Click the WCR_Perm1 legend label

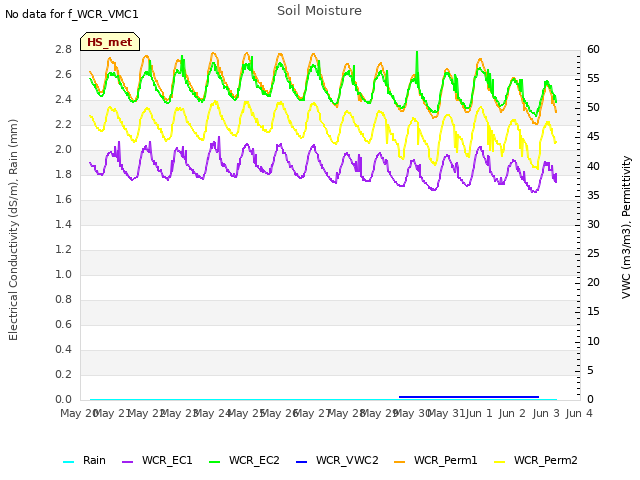click(445, 460)
